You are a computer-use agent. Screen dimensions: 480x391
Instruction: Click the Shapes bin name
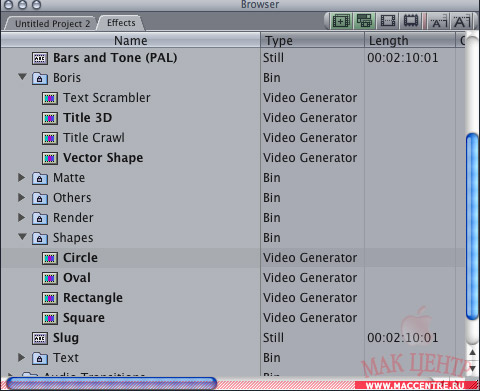click(x=73, y=238)
